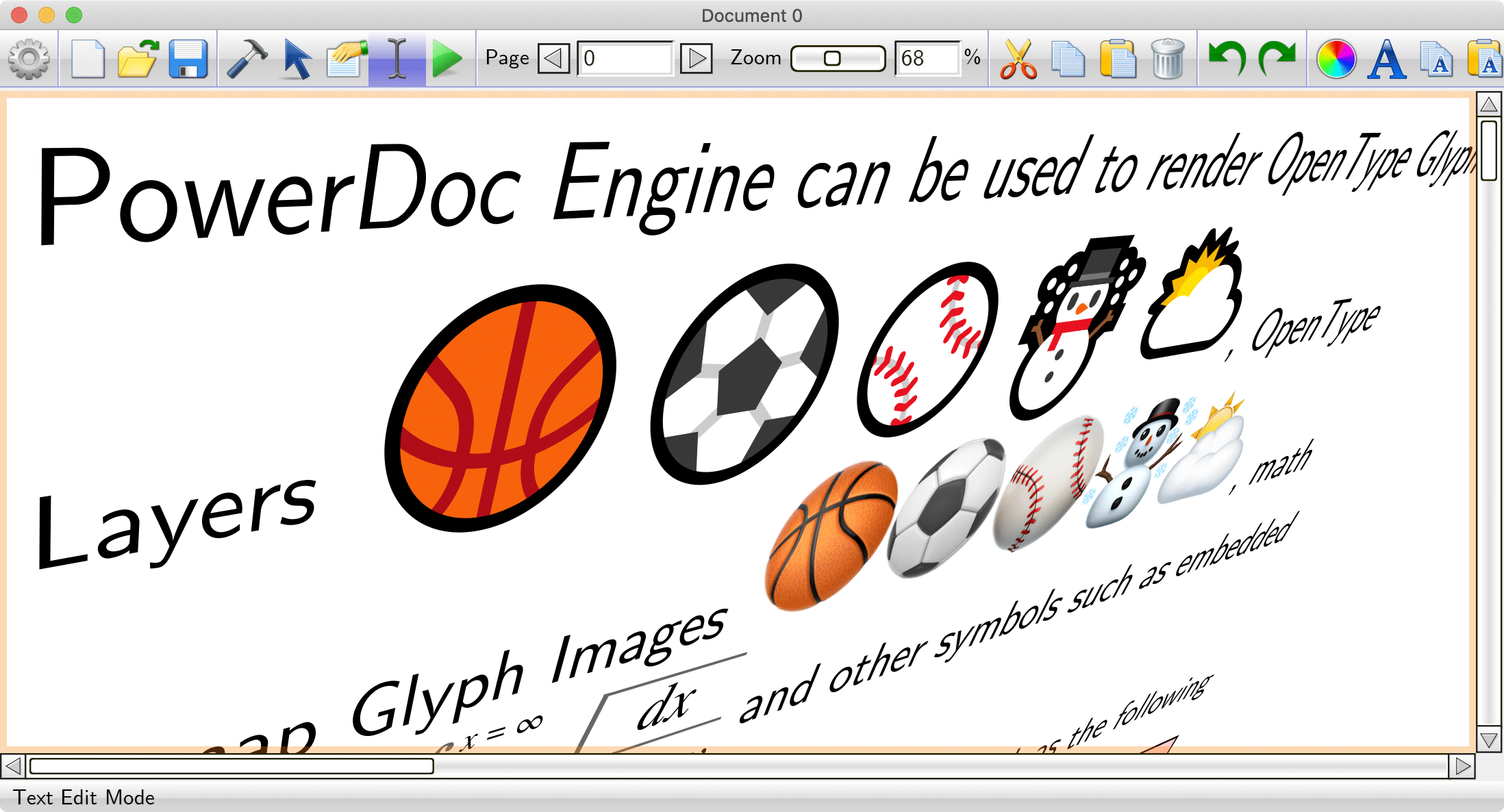Click the word "Layers" in the document

[176, 522]
